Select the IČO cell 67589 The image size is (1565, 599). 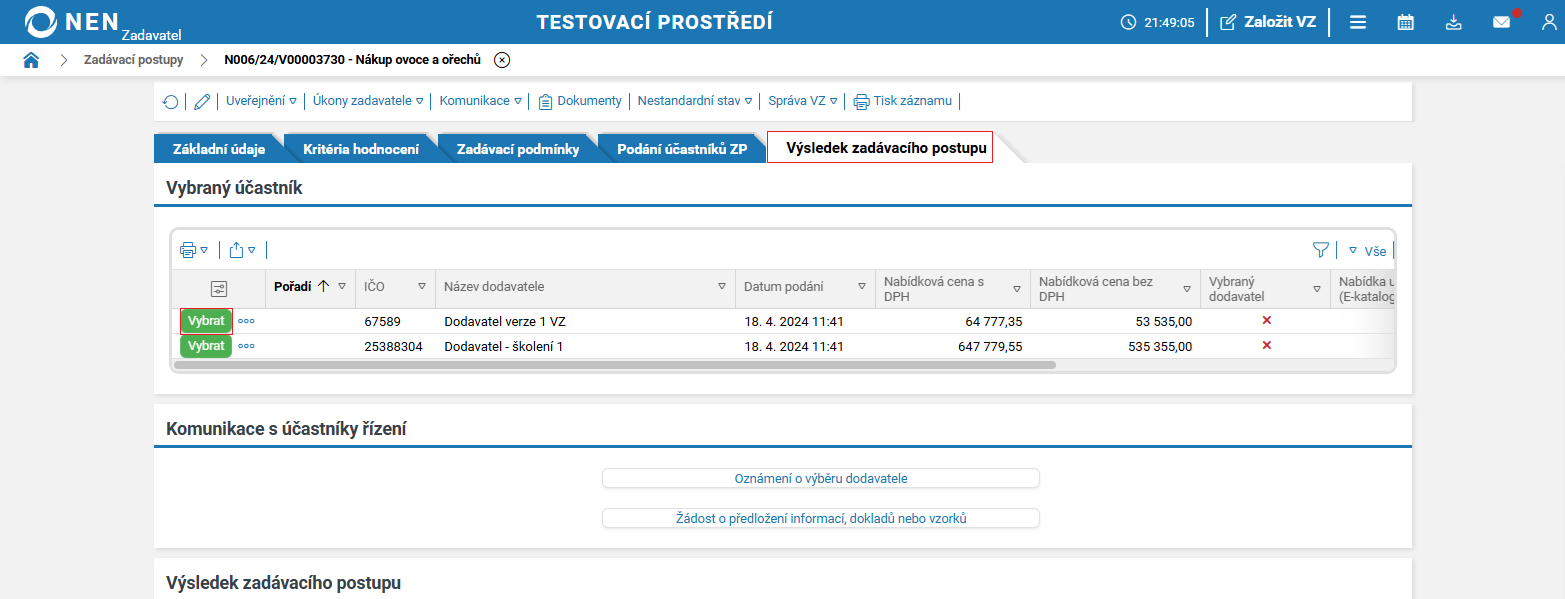coord(382,321)
